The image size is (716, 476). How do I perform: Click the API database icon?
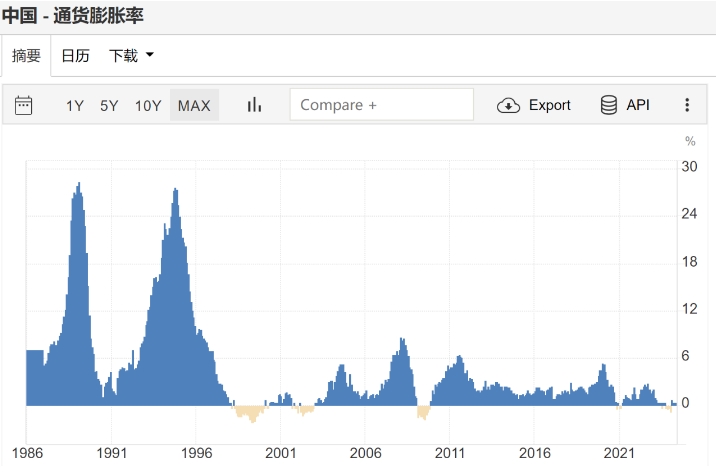click(608, 105)
